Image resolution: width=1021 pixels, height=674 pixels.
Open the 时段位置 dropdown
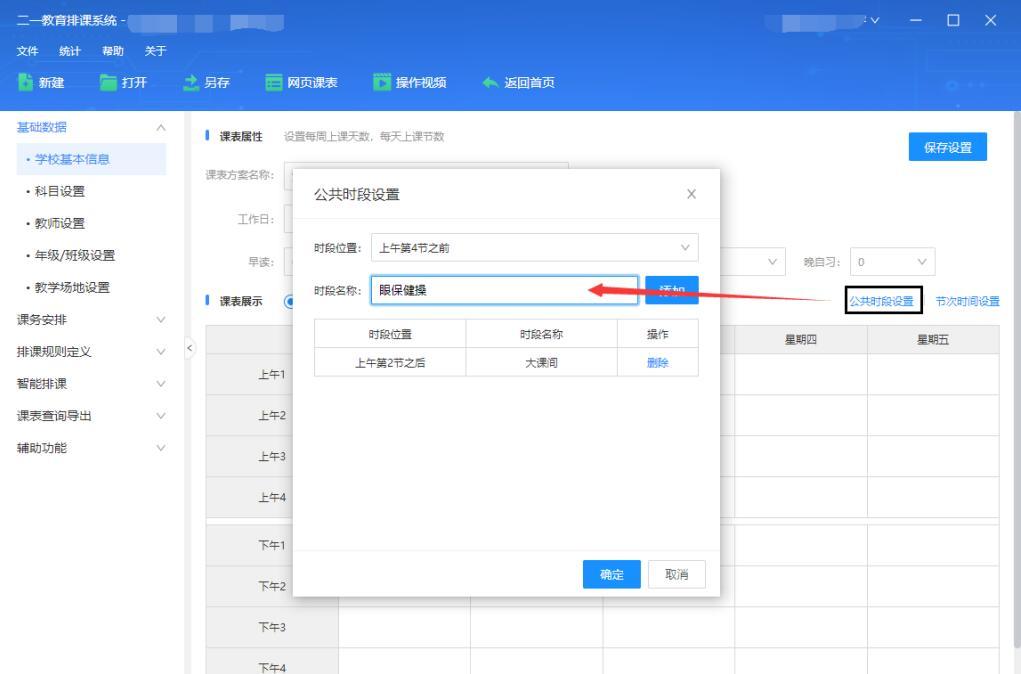click(x=535, y=247)
